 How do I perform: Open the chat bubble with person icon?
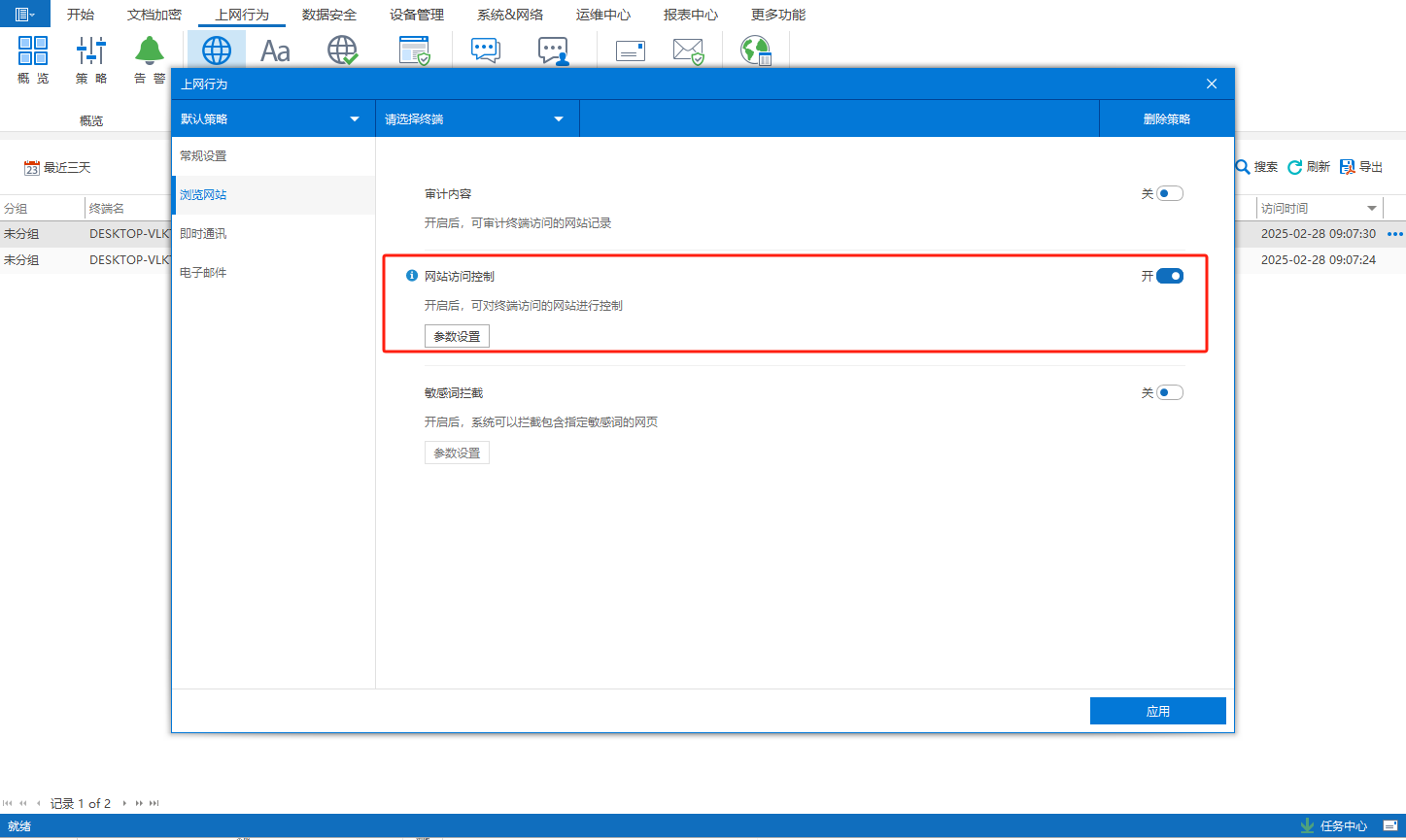[x=553, y=50]
